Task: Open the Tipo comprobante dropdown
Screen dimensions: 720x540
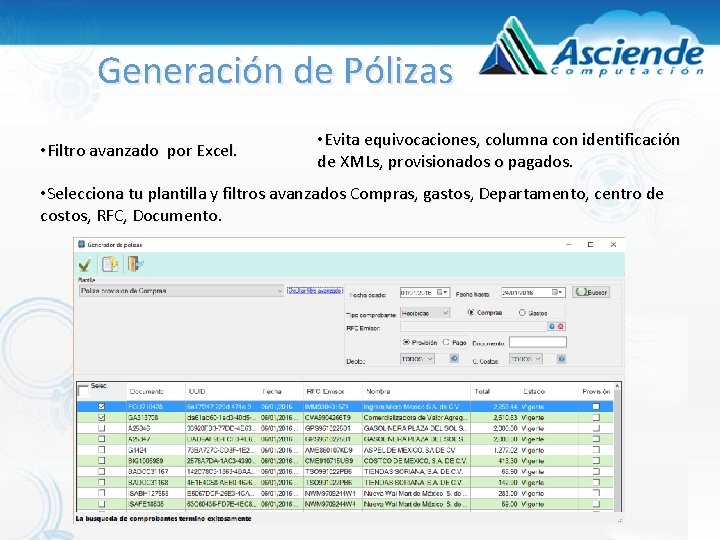Action: (x=445, y=313)
